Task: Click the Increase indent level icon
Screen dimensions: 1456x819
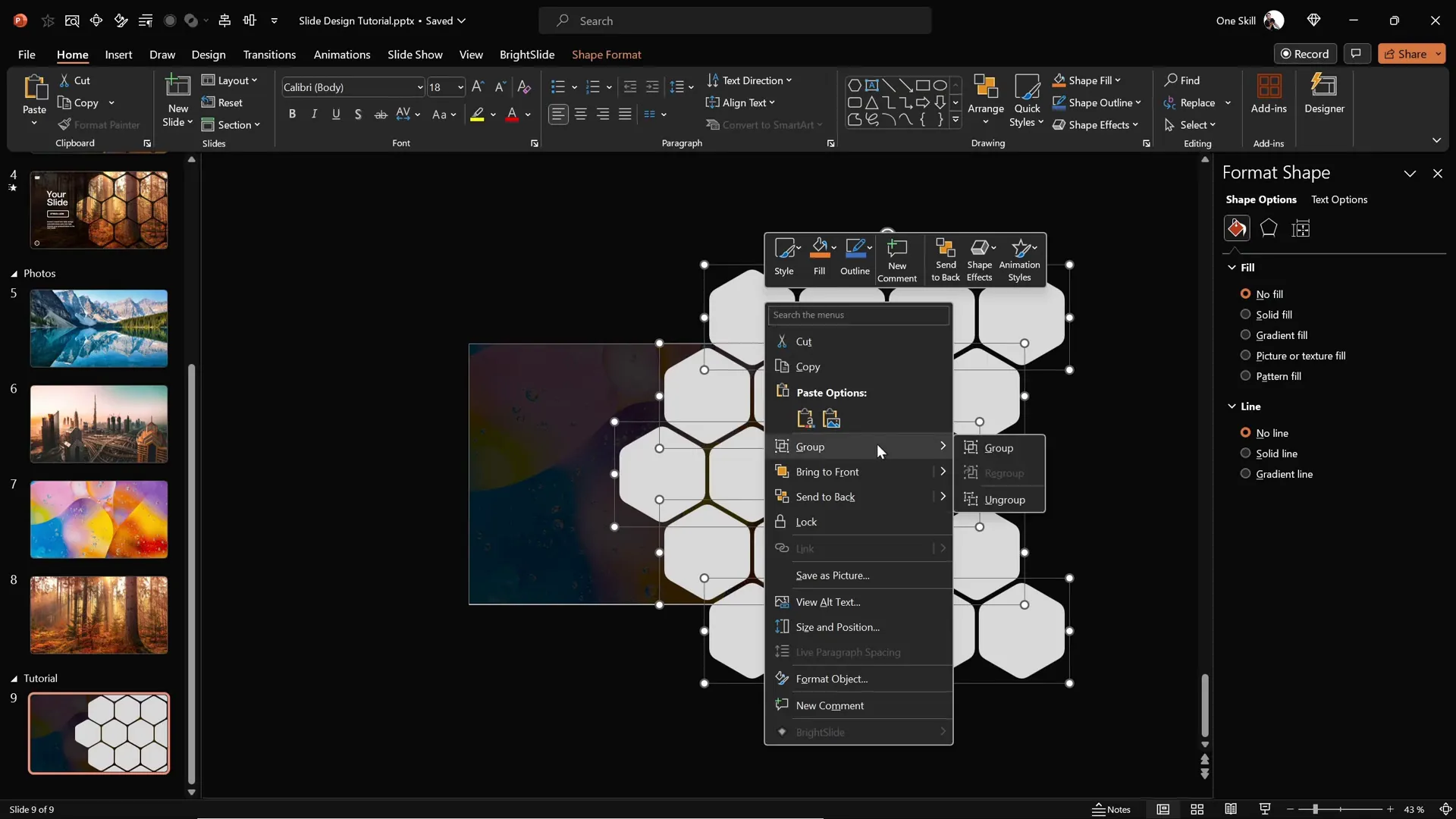Action: (x=652, y=87)
